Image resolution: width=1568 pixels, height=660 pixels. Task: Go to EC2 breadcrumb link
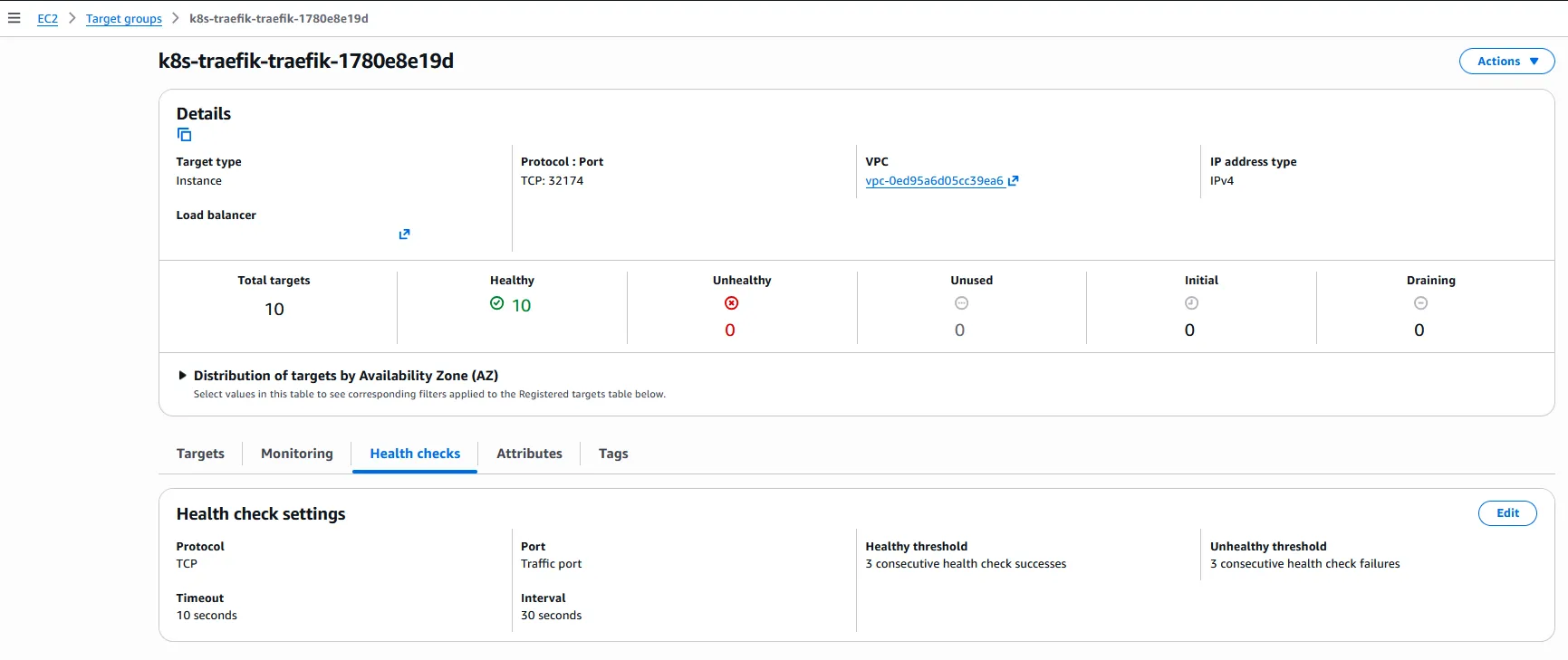[x=47, y=19]
